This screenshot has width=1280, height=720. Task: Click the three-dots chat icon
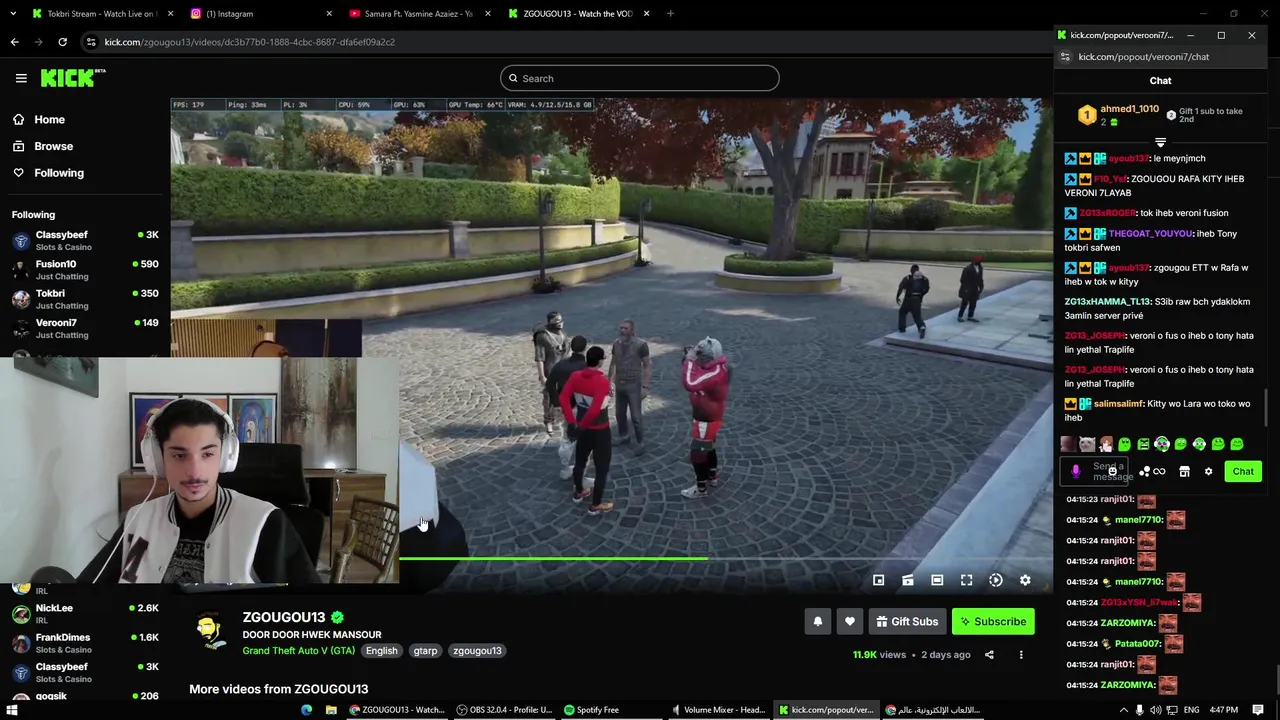point(1145,472)
